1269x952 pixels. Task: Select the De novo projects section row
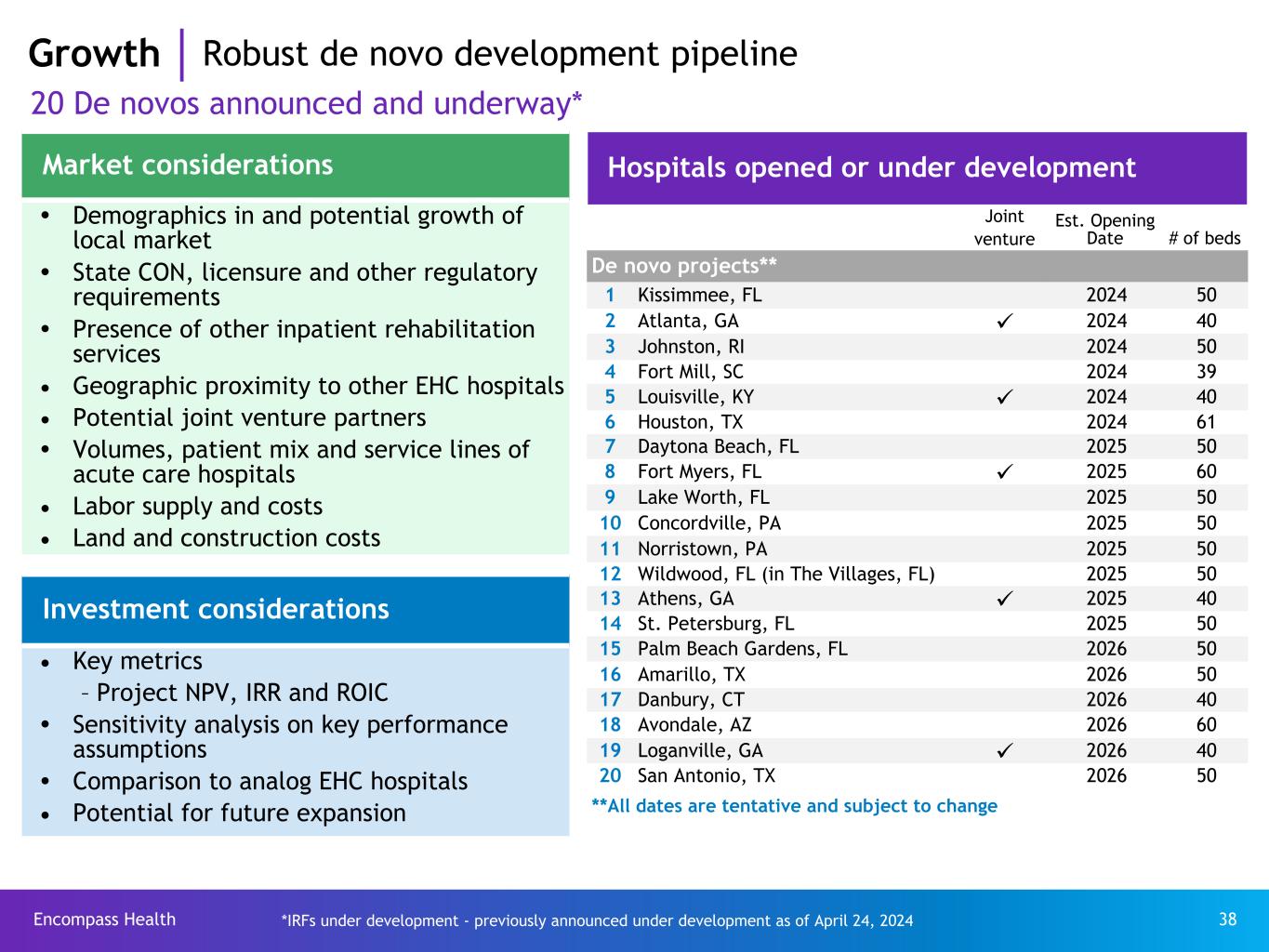coord(916,267)
